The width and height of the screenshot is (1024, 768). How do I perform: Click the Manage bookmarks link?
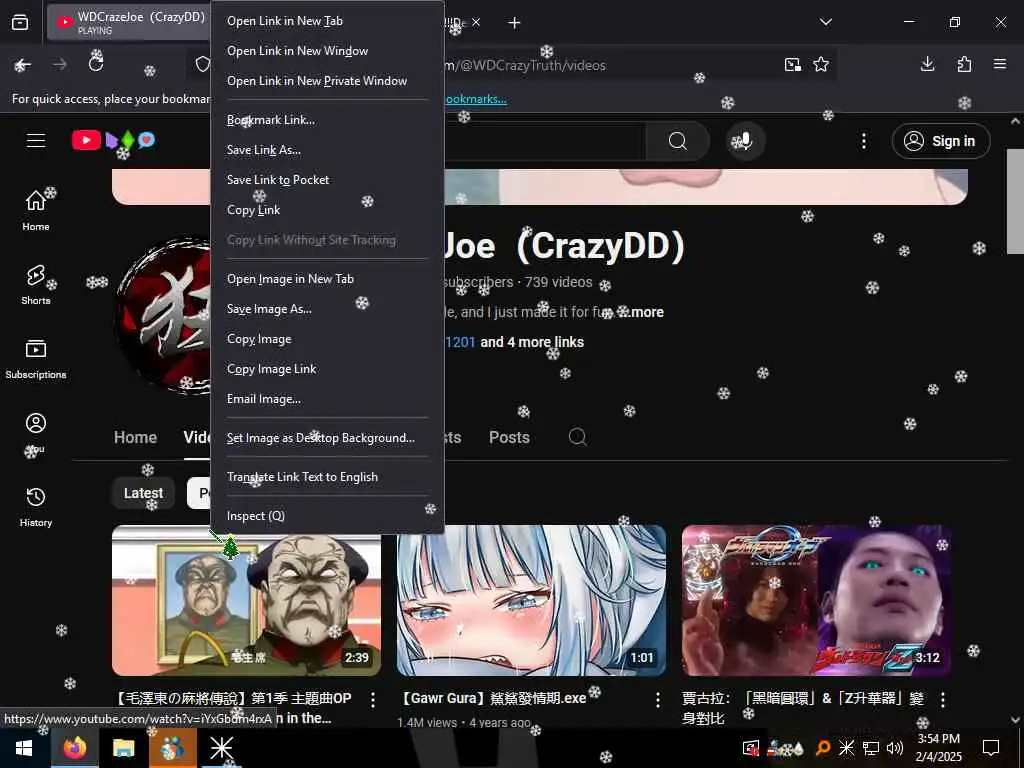[x=475, y=99]
